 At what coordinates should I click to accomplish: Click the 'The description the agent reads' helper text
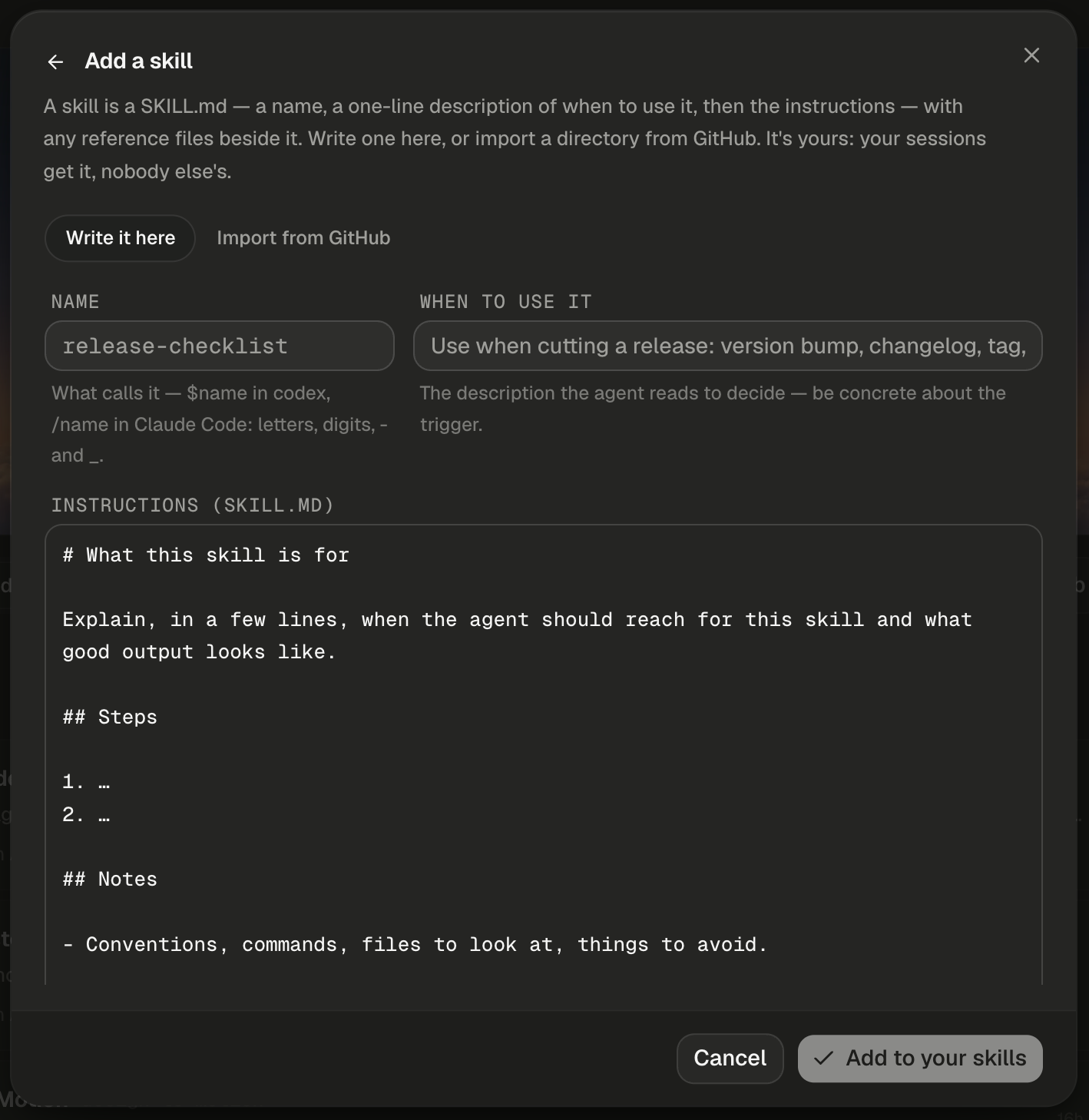[713, 409]
